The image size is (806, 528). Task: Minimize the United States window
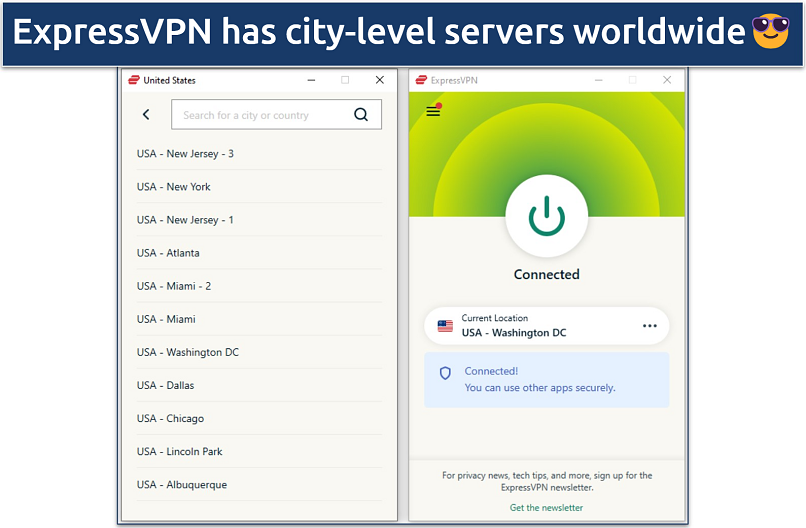(x=312, y=80)
